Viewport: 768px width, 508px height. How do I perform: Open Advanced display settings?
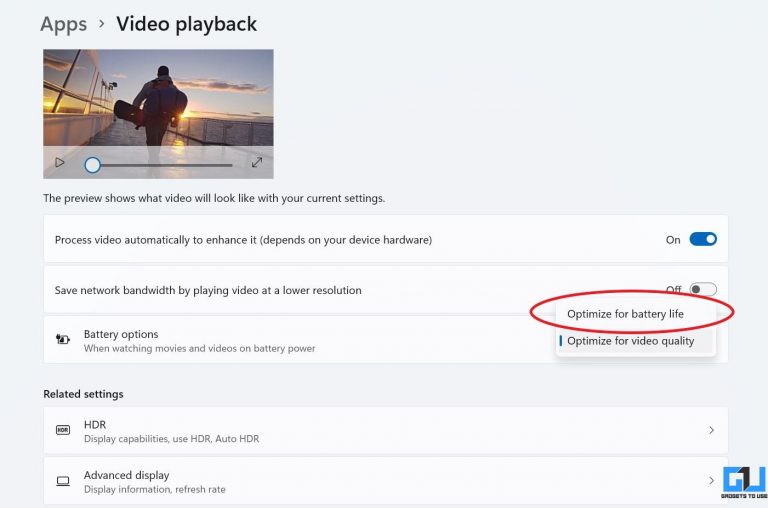385,481
